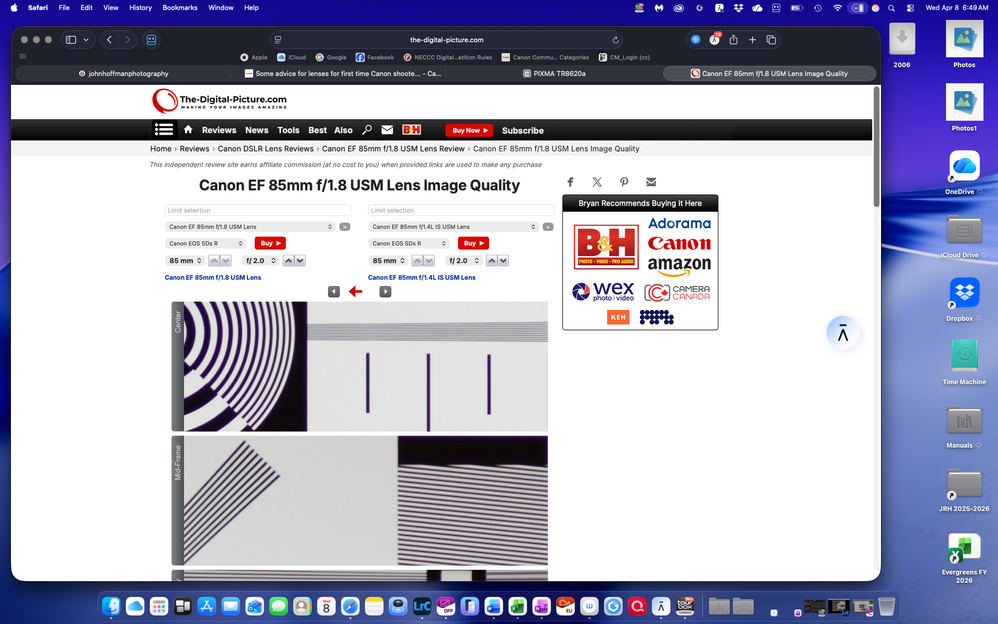Open the left lens selection dropdown
This screenshot has width=998, height=624.
pos(250,227)
